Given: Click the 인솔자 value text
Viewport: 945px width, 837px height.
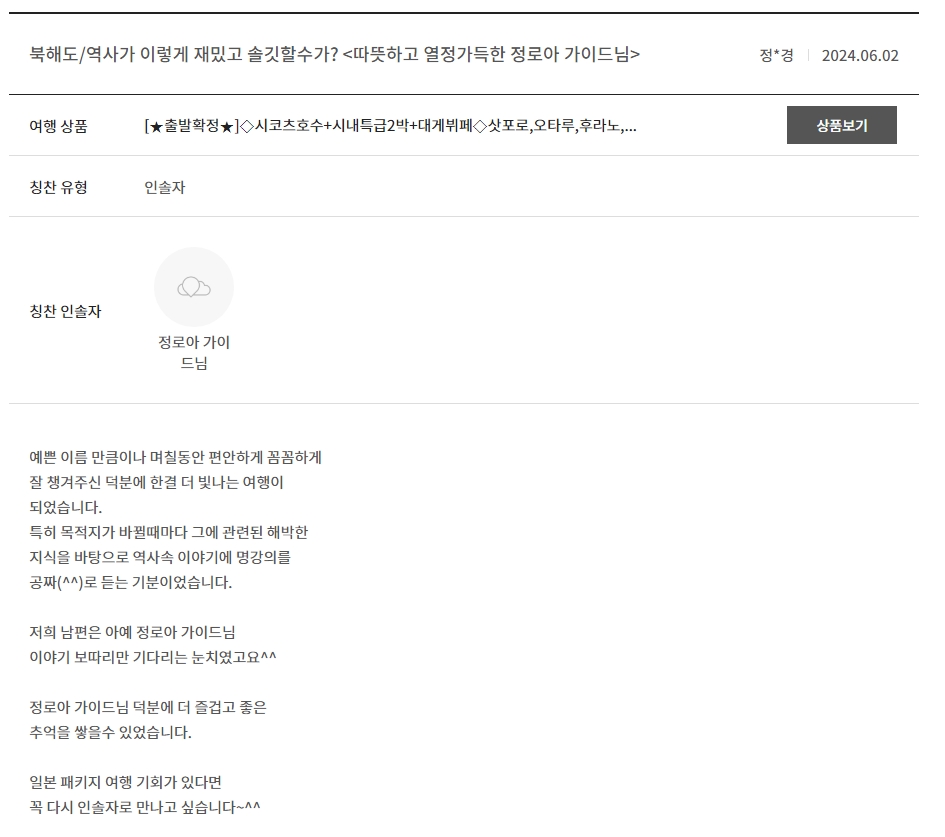Looking at the screenshot, I should (165, 187).
